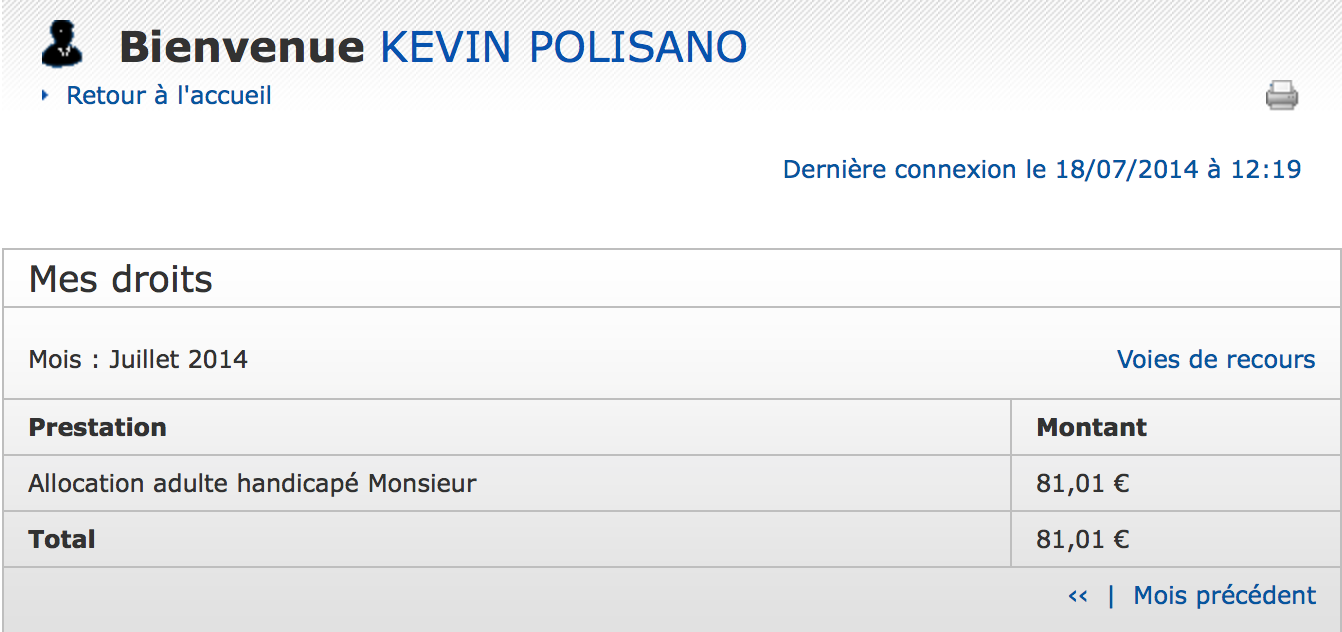
Task: Click the printer icon
Action: pos(1282,96)
